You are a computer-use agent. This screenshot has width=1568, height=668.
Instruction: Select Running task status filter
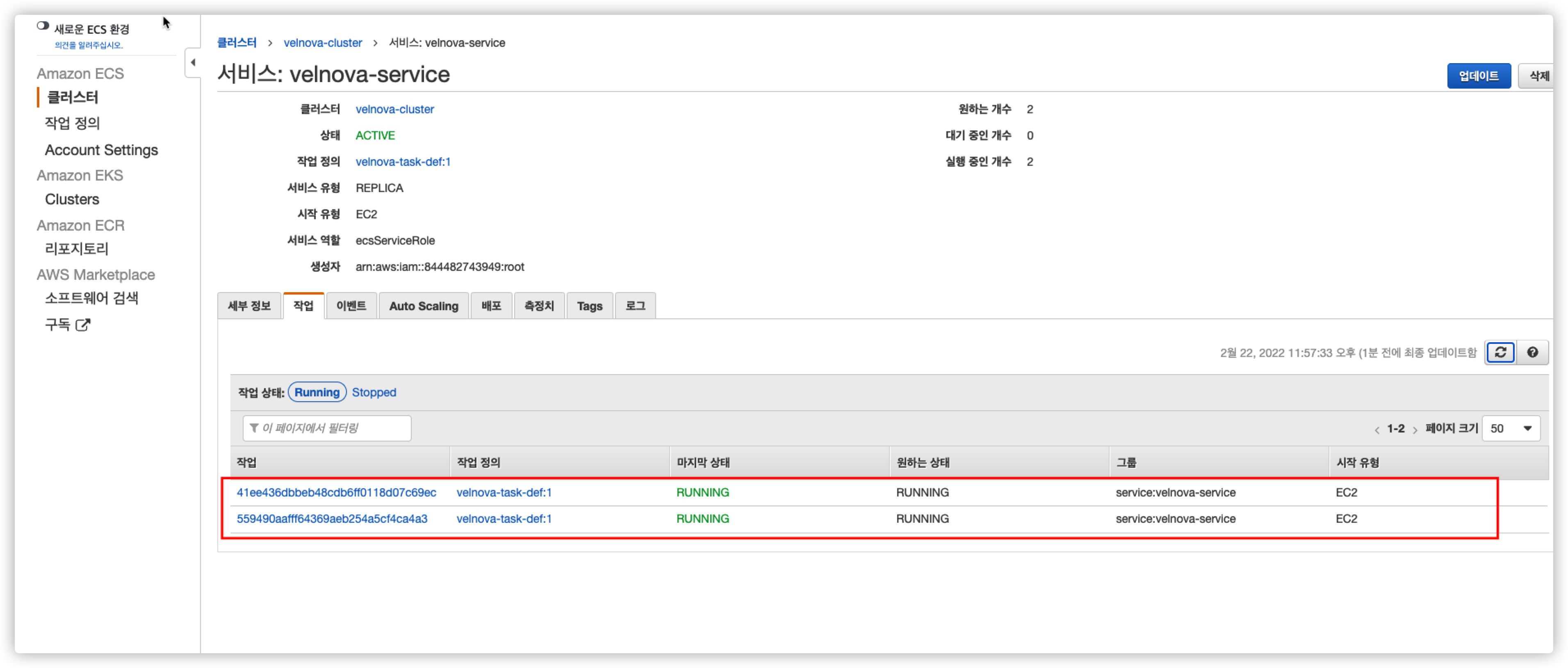click(x=317, y=392)
